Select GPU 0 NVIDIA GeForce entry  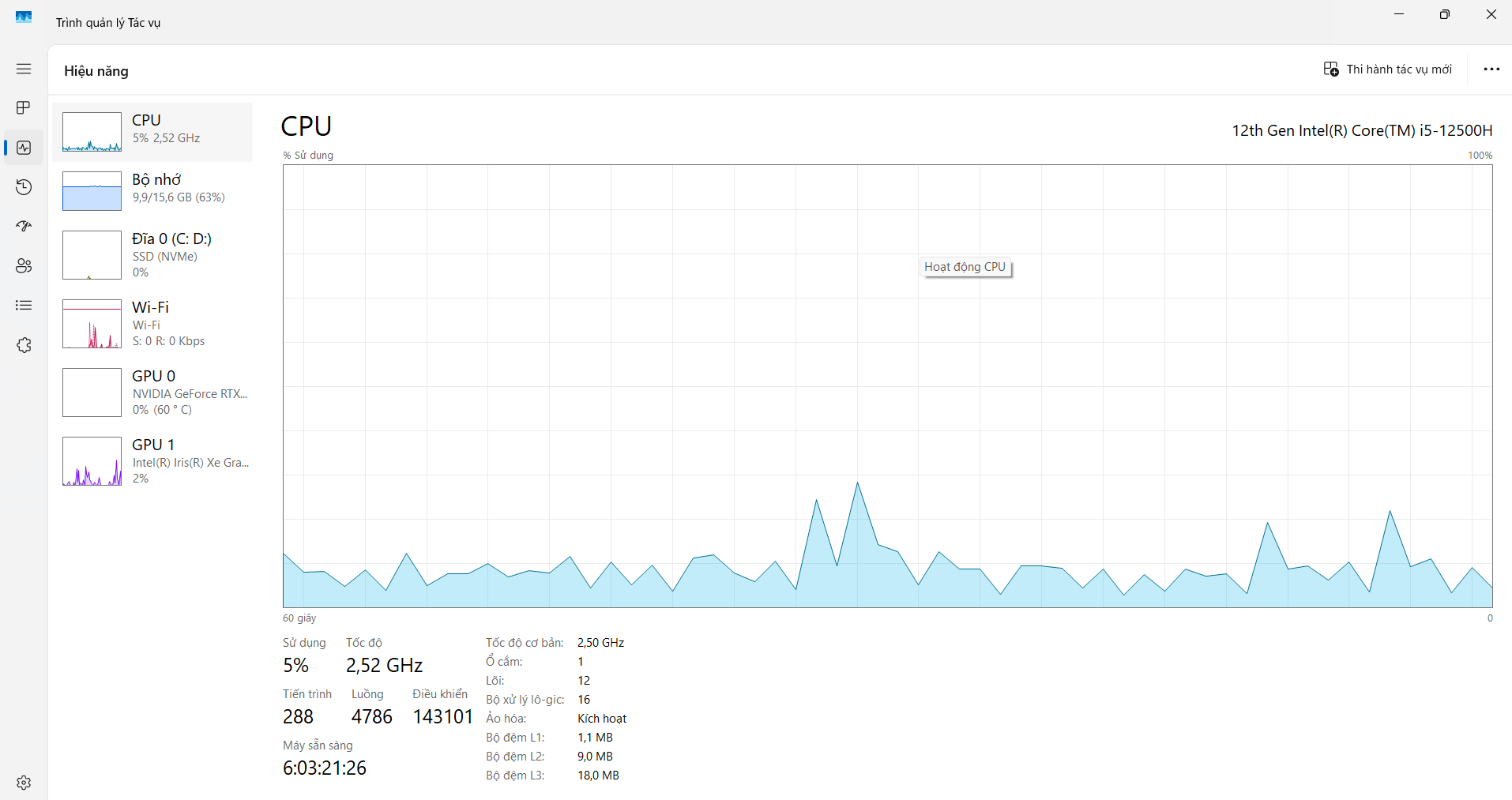click(152, 392)
